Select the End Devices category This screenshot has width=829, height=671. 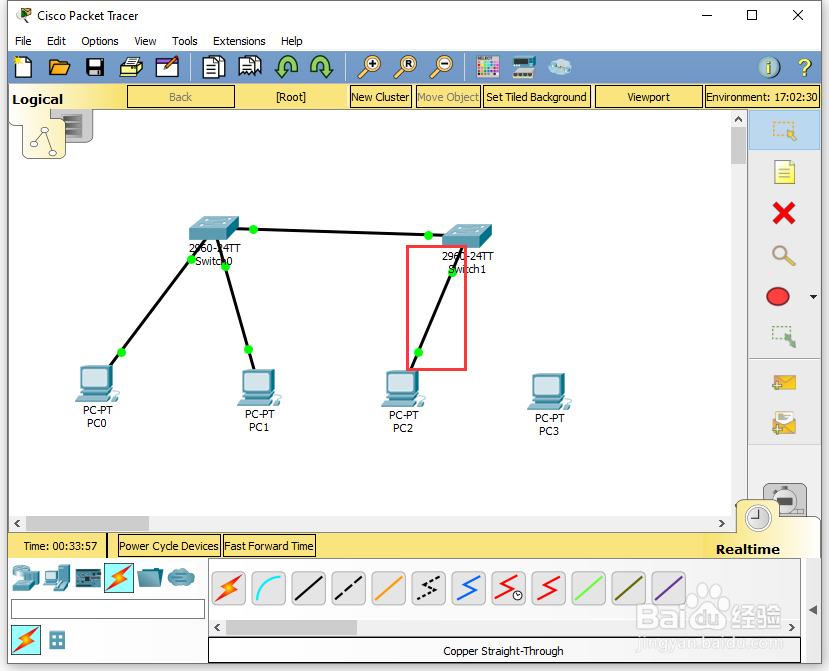pos(57,577)
